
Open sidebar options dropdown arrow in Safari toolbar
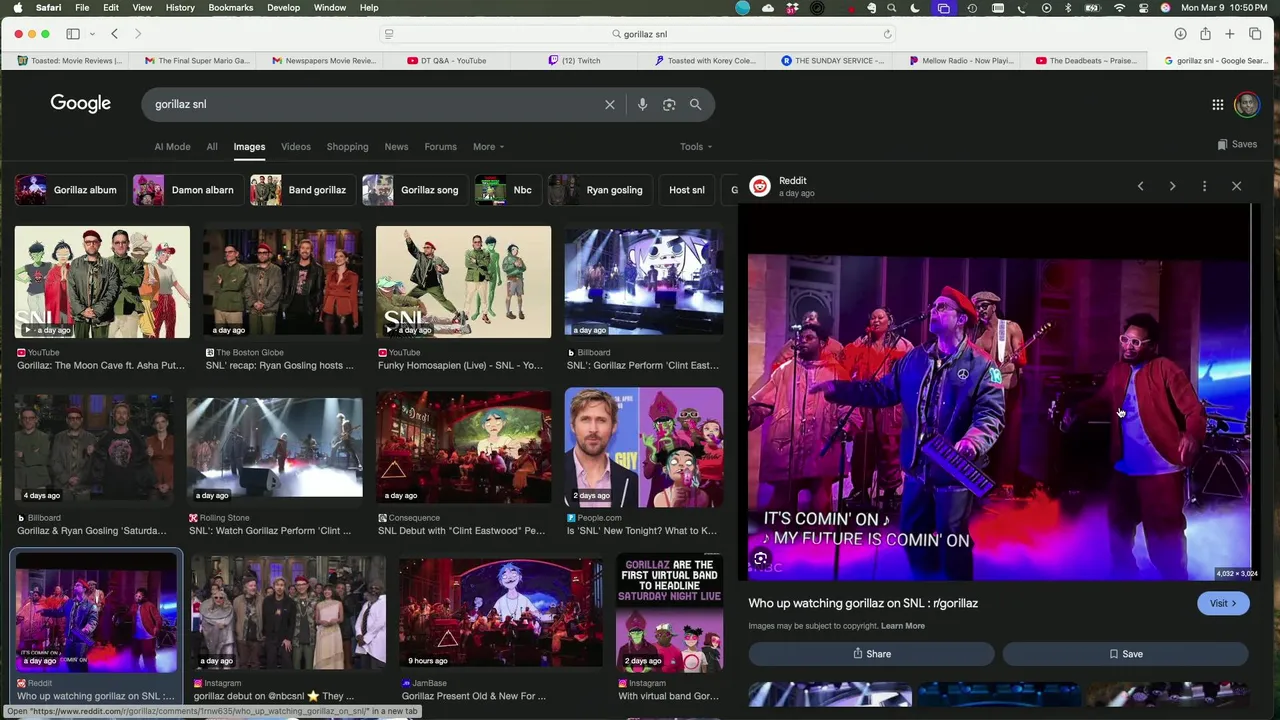(x=92, y=34)
